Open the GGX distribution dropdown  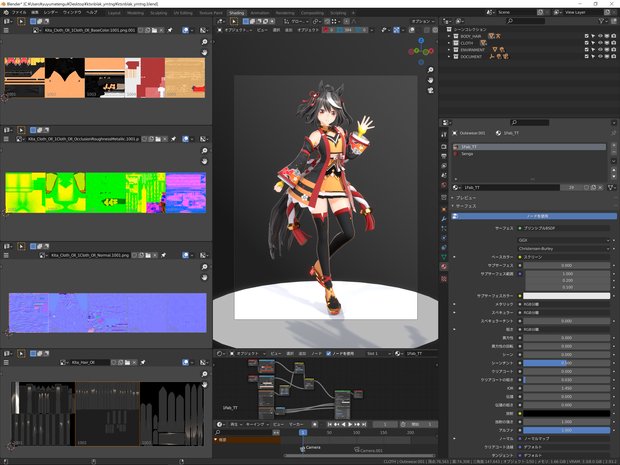tap(564, 240)
